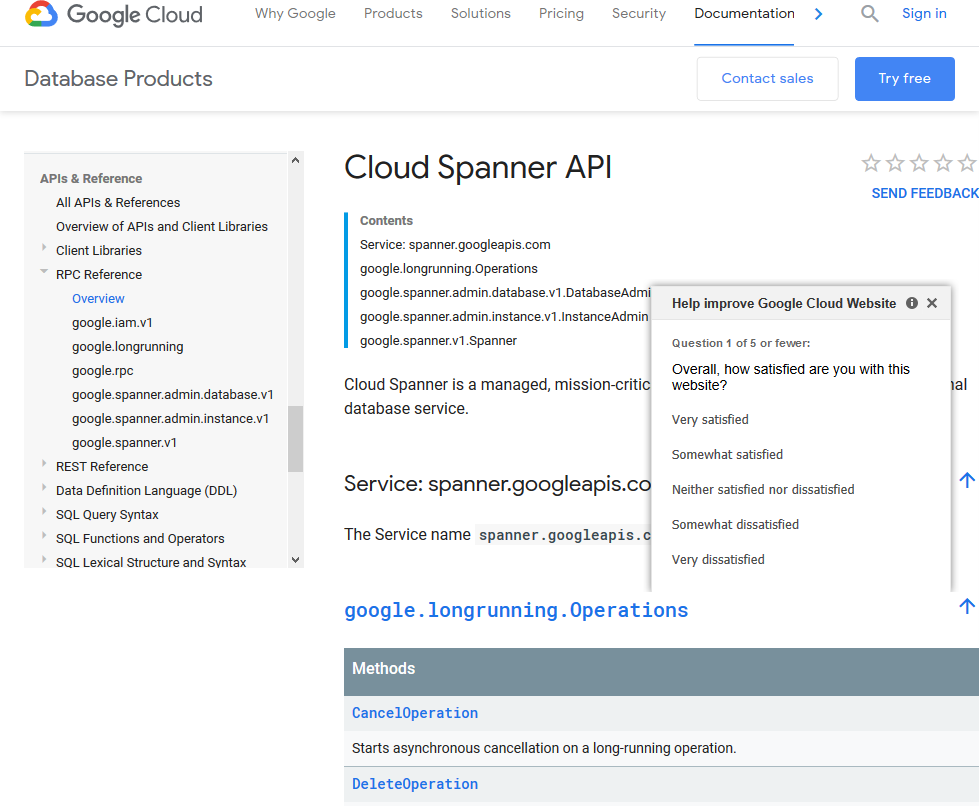Open Database Products heading link

click(119, 79)
